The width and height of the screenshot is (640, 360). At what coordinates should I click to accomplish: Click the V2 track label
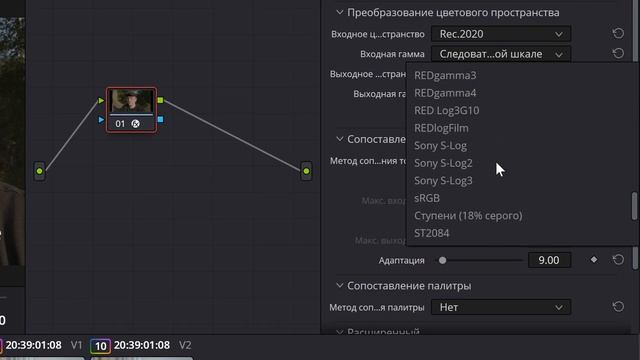[185, 345]
